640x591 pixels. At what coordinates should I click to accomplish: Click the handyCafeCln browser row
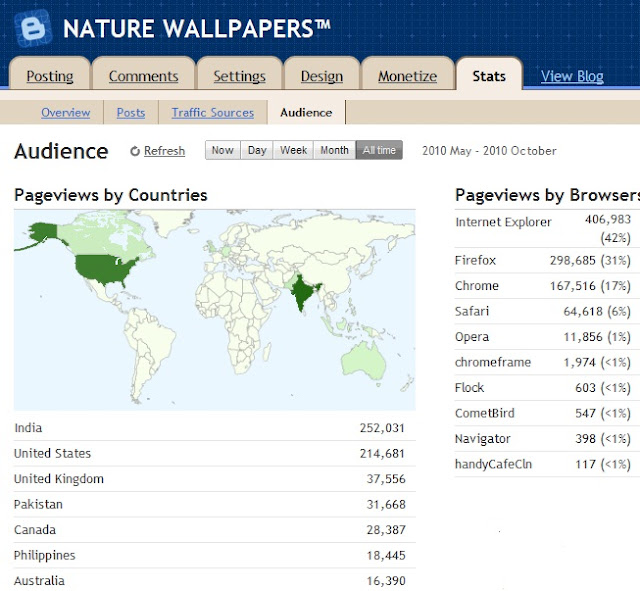(x=547, y=464)
